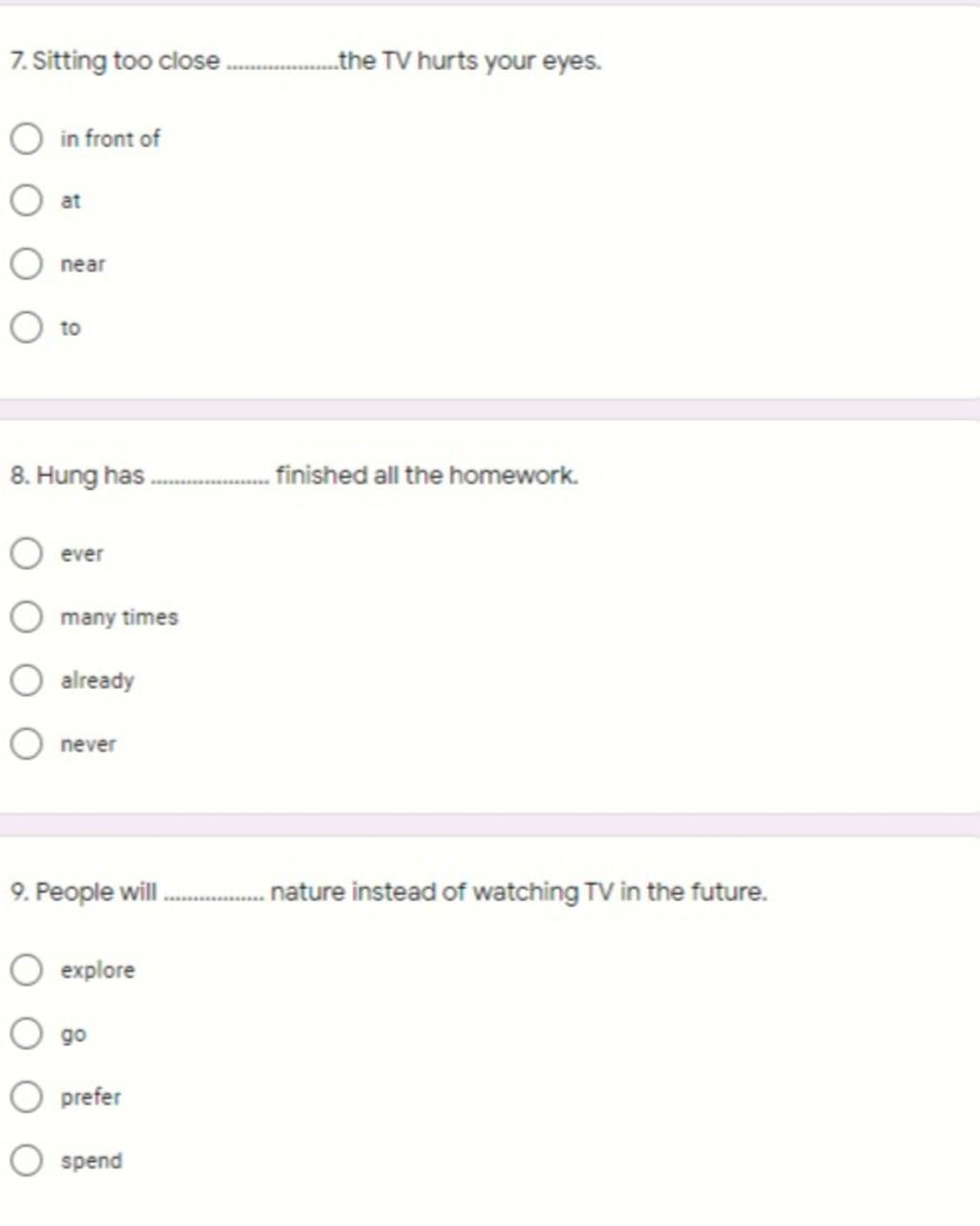Select the 'never' radio button
980x1226 pixels.
tap(26, 744)
